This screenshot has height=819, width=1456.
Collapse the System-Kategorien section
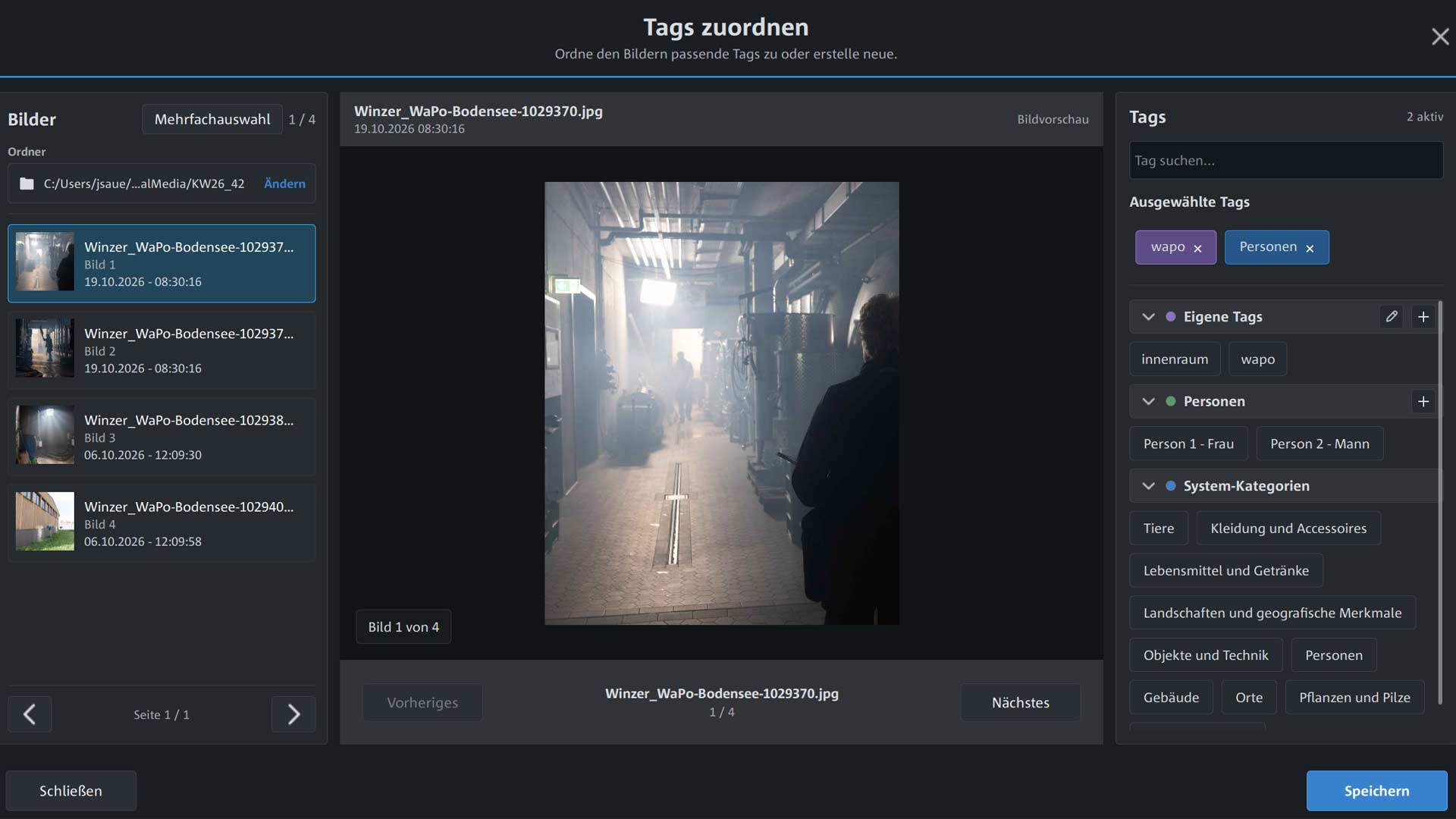click(x=1148, y=485)
